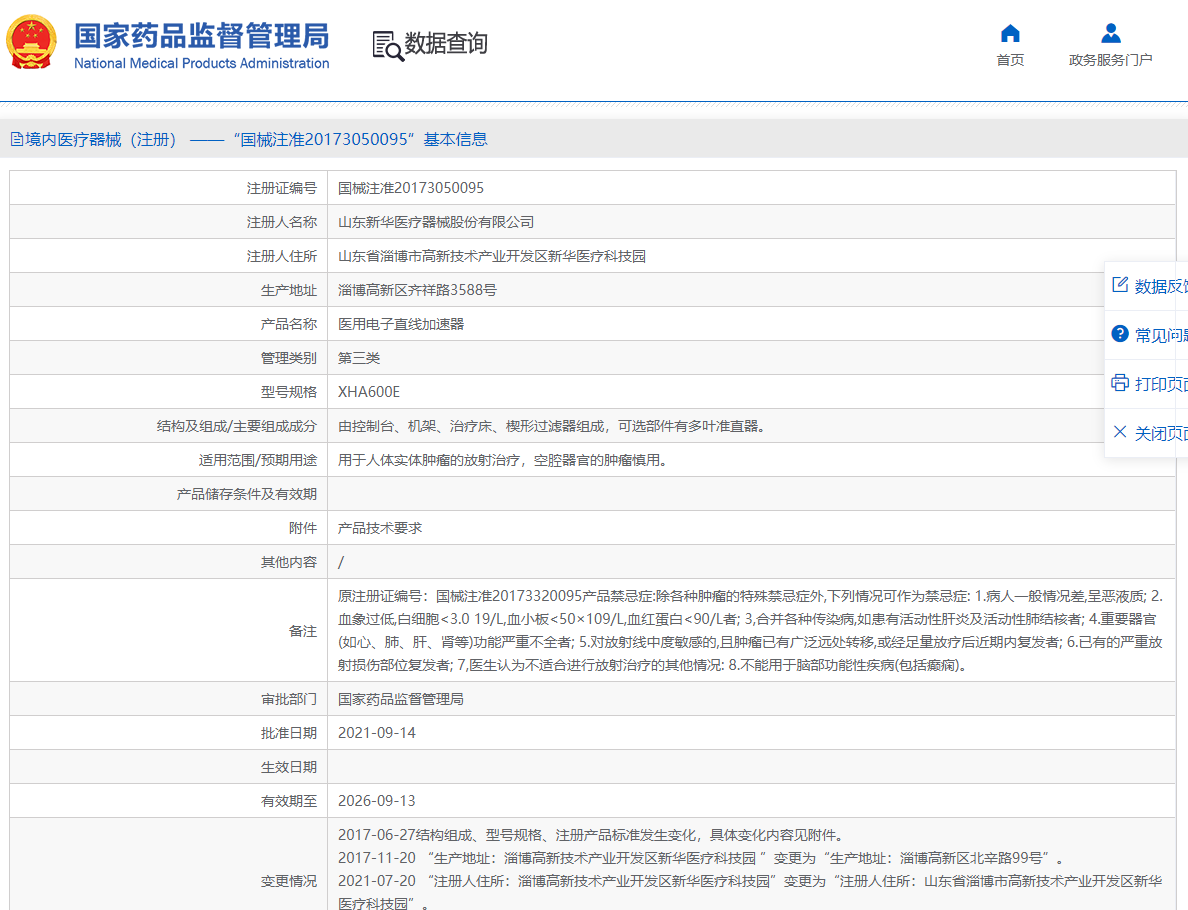Image resolution: width=1188 pixels, height=910 pixels.
Task: Click the 注册人住所 label
Action: (x=282, y=256)
